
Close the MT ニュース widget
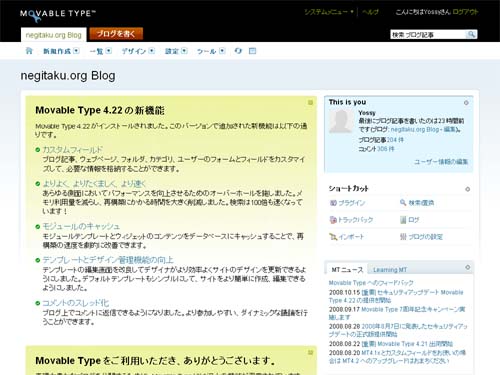(468, 267)
